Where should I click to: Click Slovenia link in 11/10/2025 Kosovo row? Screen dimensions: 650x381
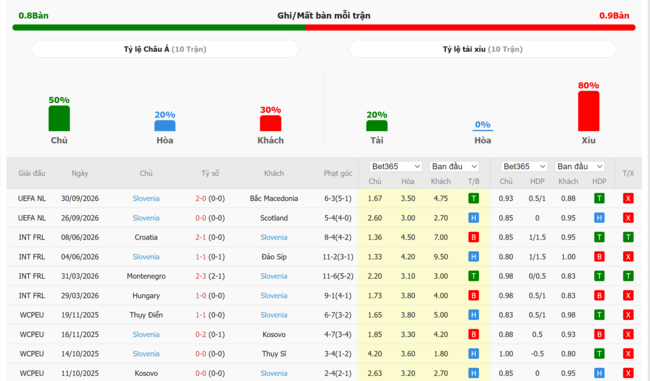click(x=274, y=373)
